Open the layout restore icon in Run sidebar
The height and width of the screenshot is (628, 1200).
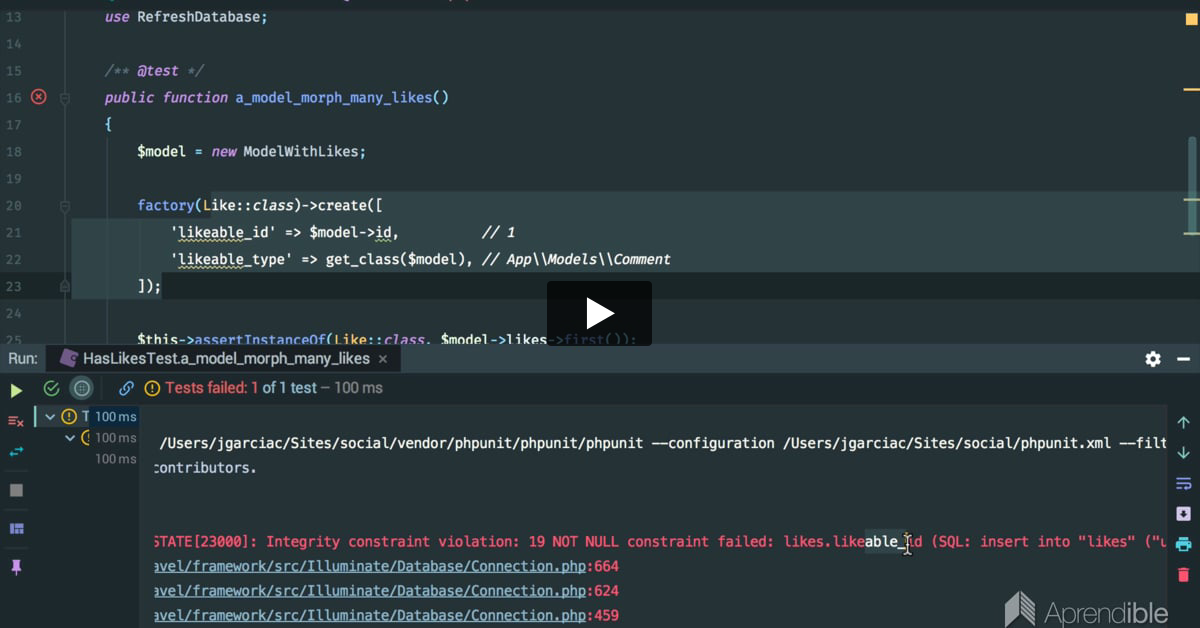[x=16, y=528]
